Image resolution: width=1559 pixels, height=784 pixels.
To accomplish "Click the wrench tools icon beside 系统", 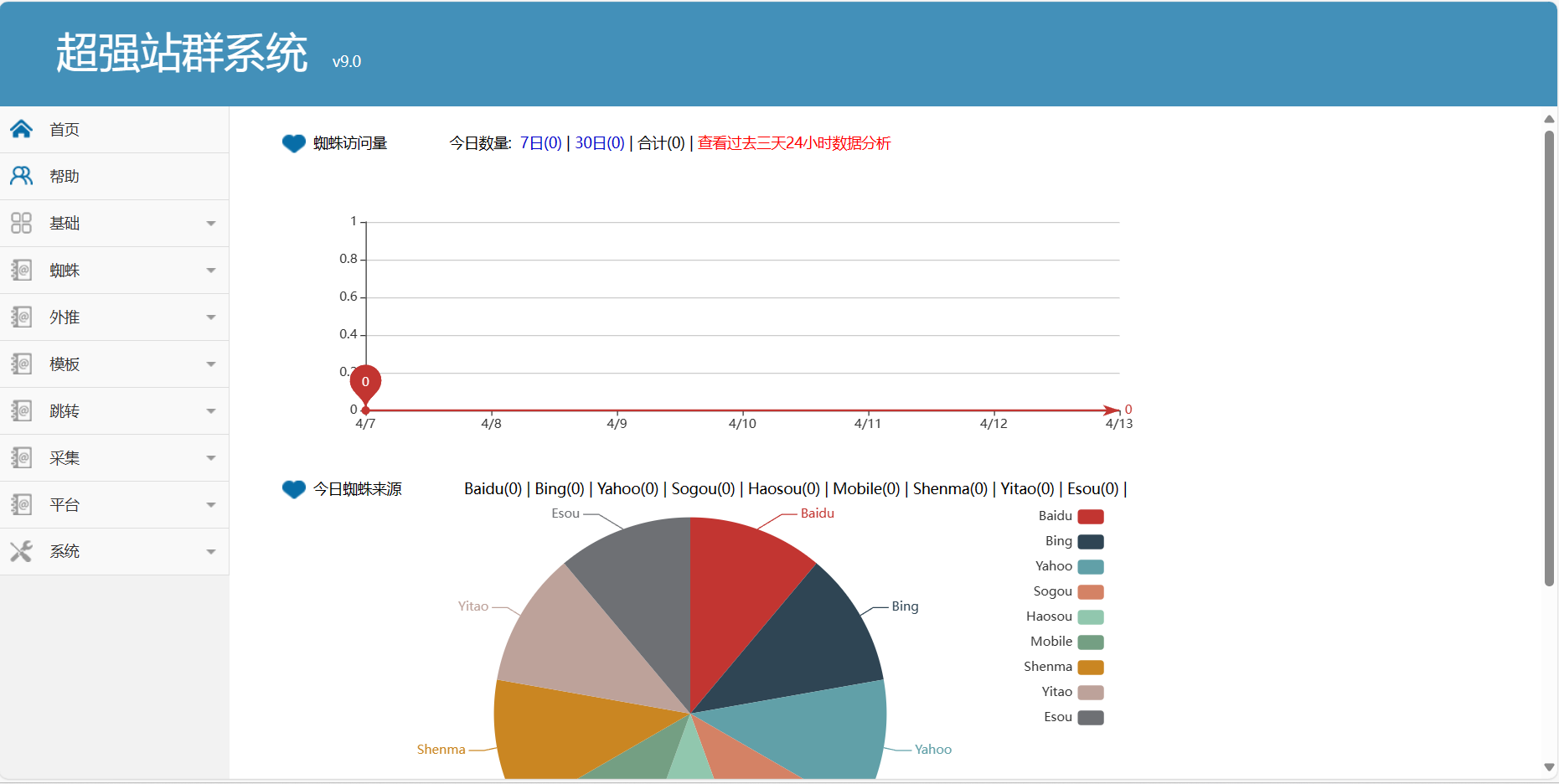I will (21, 551).
